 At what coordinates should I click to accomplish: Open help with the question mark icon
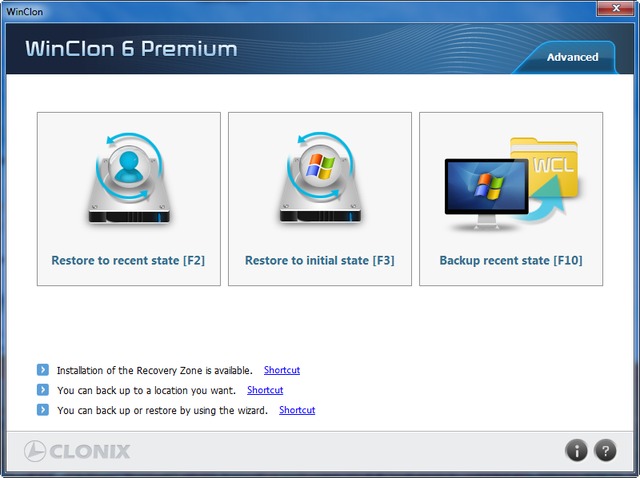coord(605,451)
